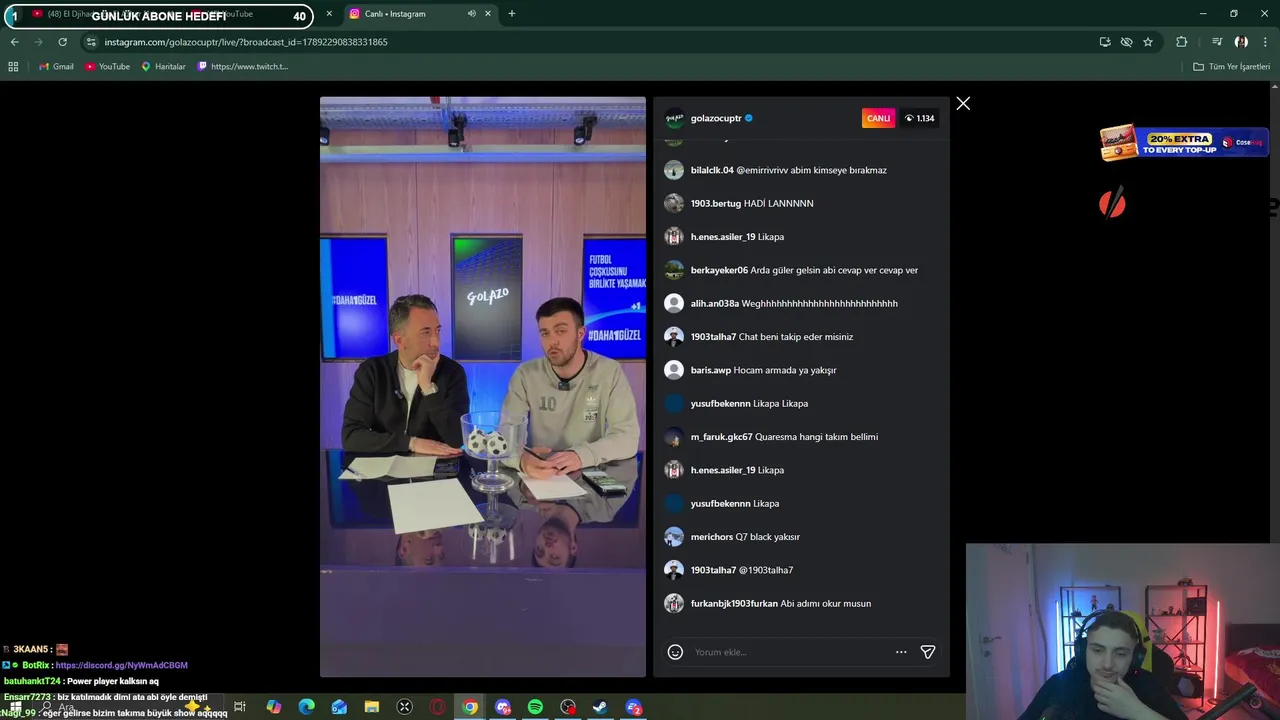1280x720 pixels.
Task: Open Discord from the taskbar
Action: click(503, 707)
